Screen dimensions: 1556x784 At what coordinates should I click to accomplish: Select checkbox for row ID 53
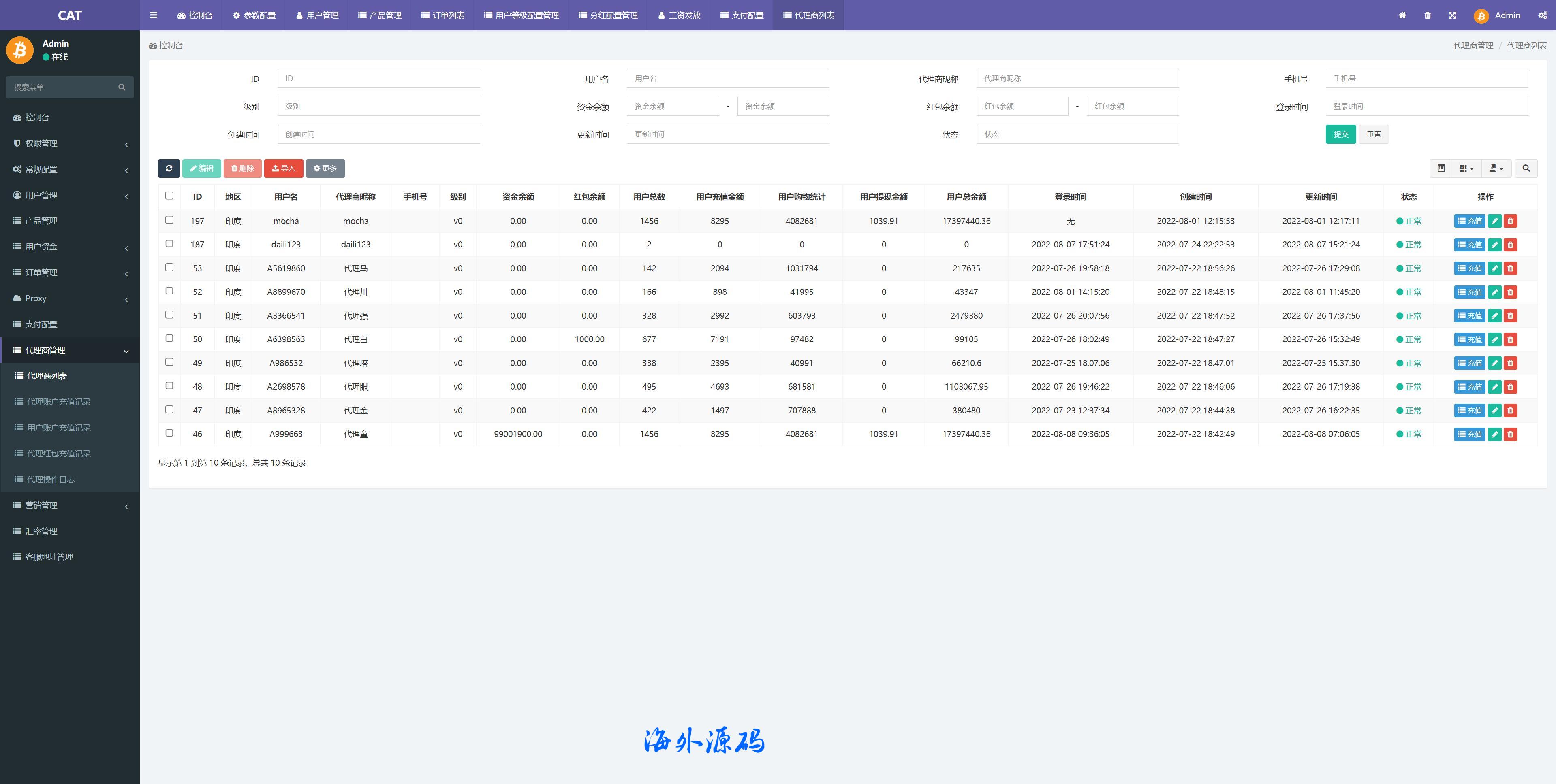coord(169,267)
